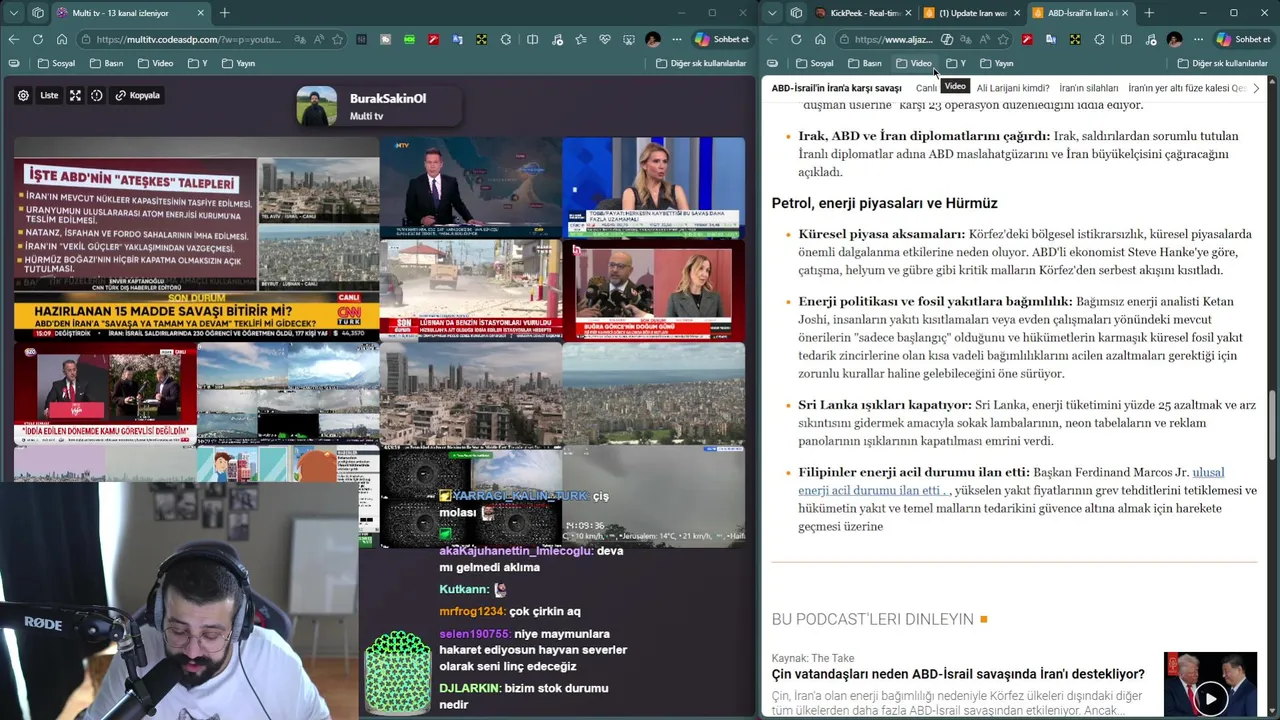This screenshot has height=720, width=1280.
Task: Open Çin vatandaşları podcast headline
Action: click(958, 674)
